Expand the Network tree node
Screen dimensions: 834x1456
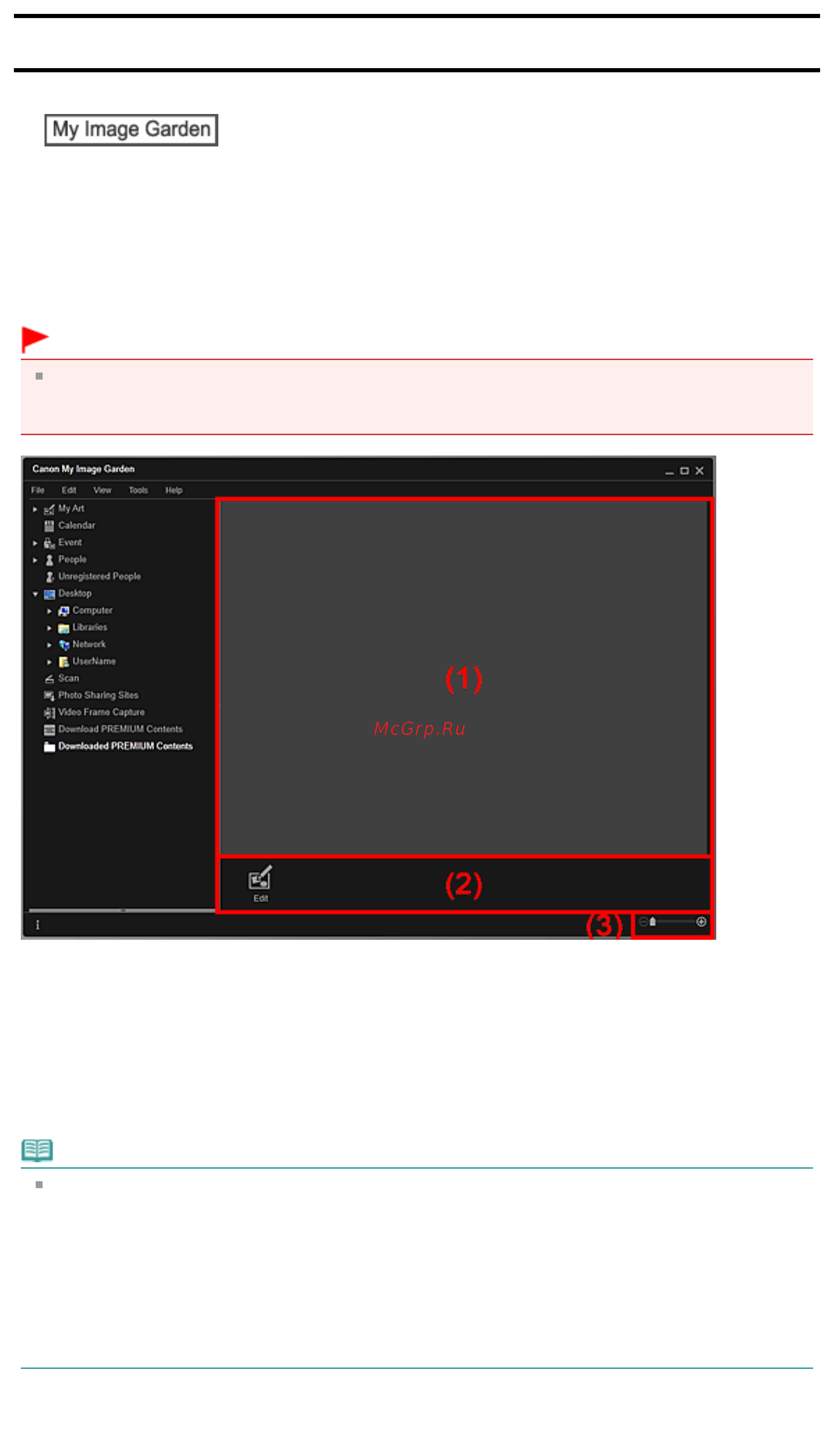coord(49,645)
